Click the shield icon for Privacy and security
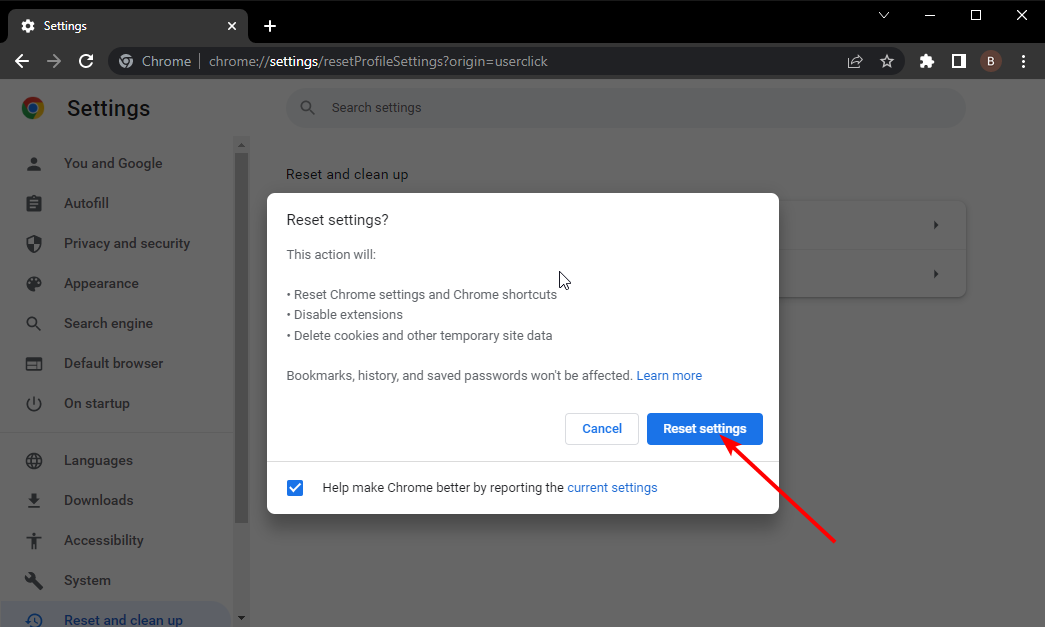1045x627 pixels. (34, 243)
